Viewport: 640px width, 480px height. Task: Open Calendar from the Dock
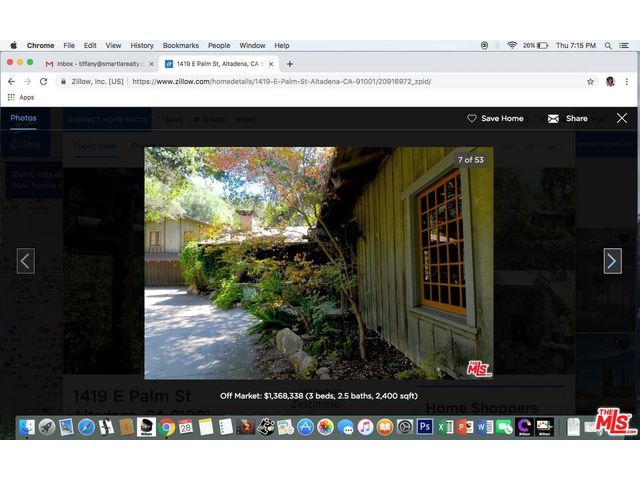tap(186, 427)
